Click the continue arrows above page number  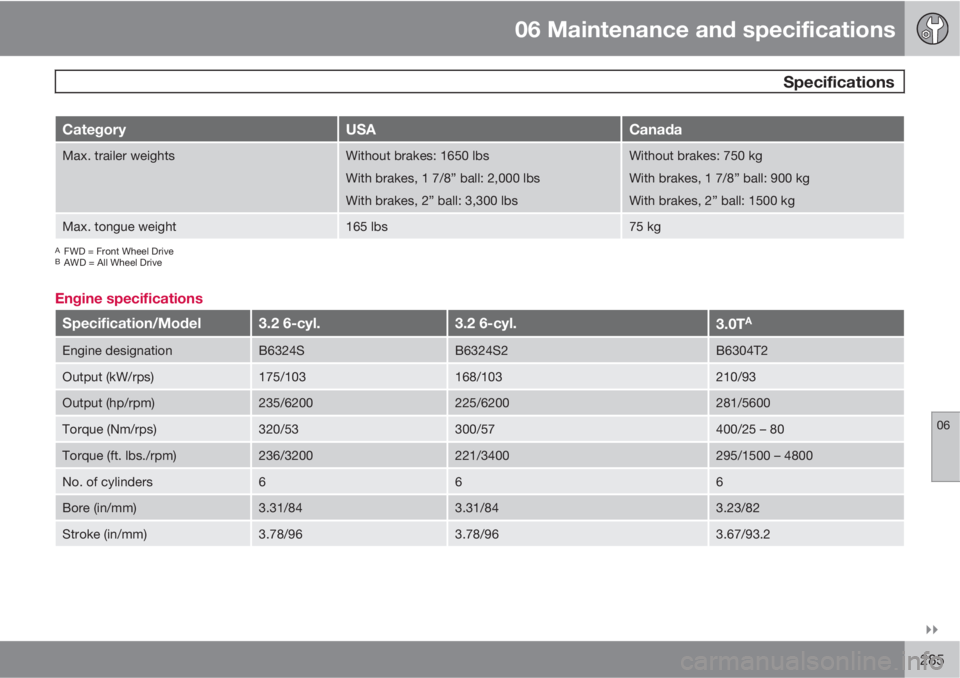tap(931, 630)
